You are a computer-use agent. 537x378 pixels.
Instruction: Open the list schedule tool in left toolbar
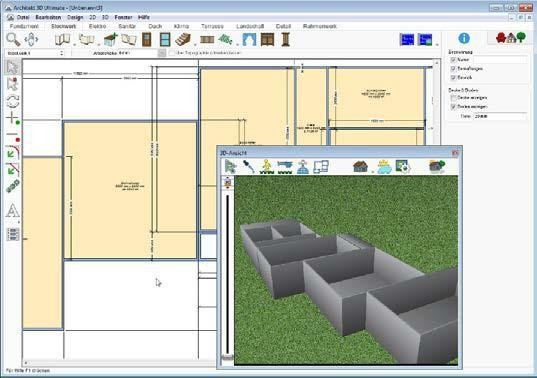13,234
